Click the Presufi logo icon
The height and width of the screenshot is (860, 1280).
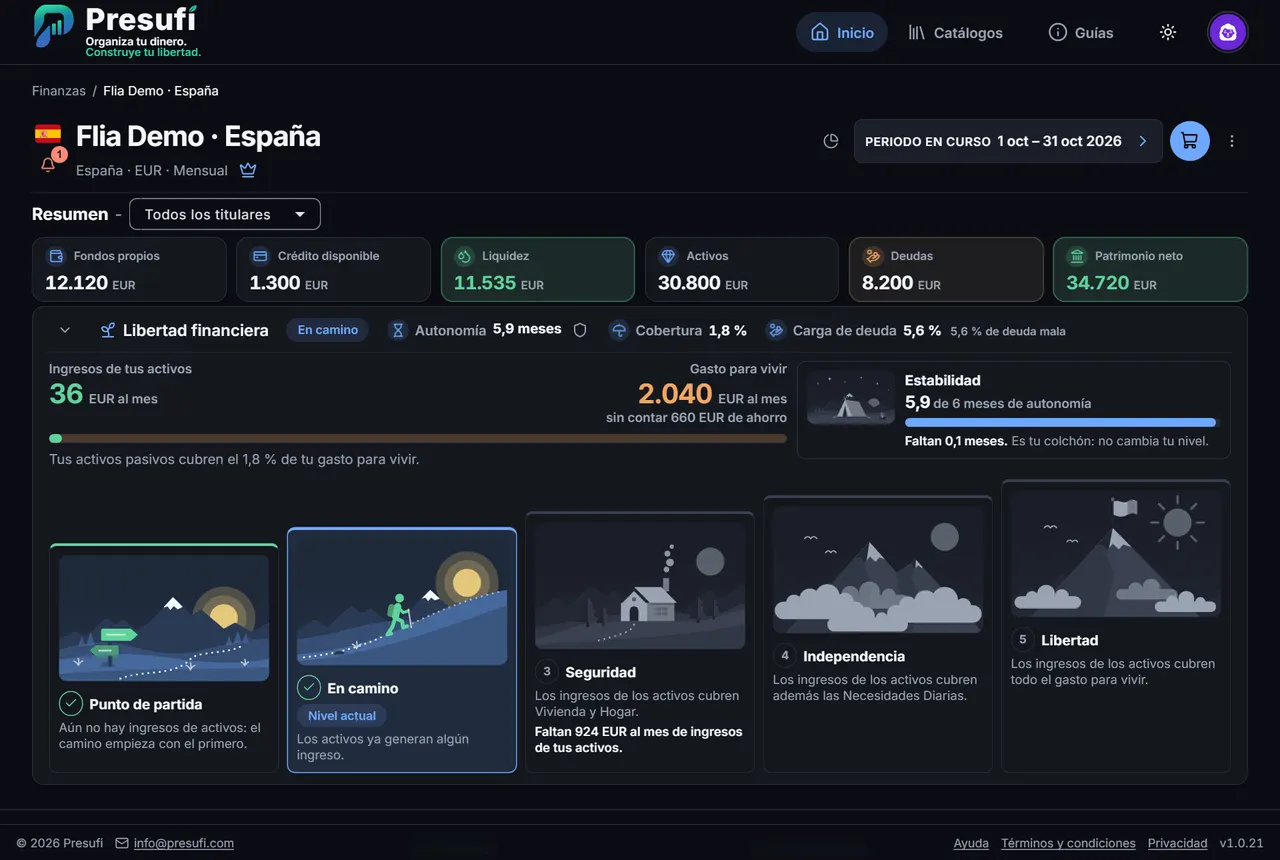coord(53,26)
